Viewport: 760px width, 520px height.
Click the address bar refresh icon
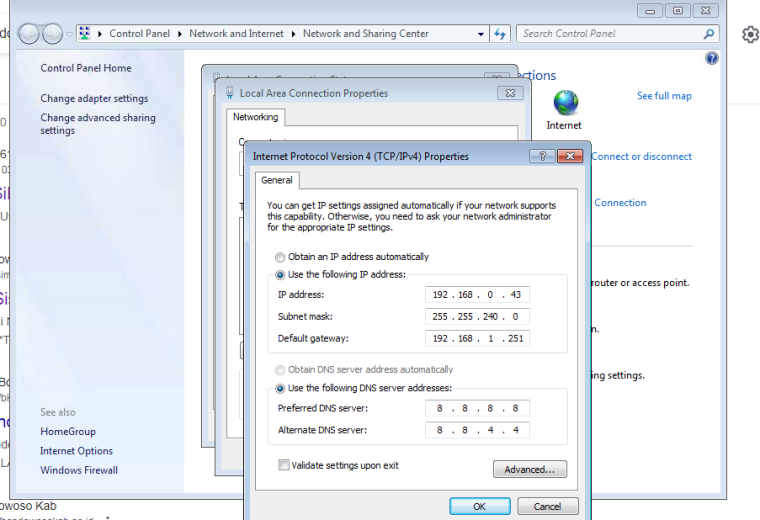(x=500, y=34)
